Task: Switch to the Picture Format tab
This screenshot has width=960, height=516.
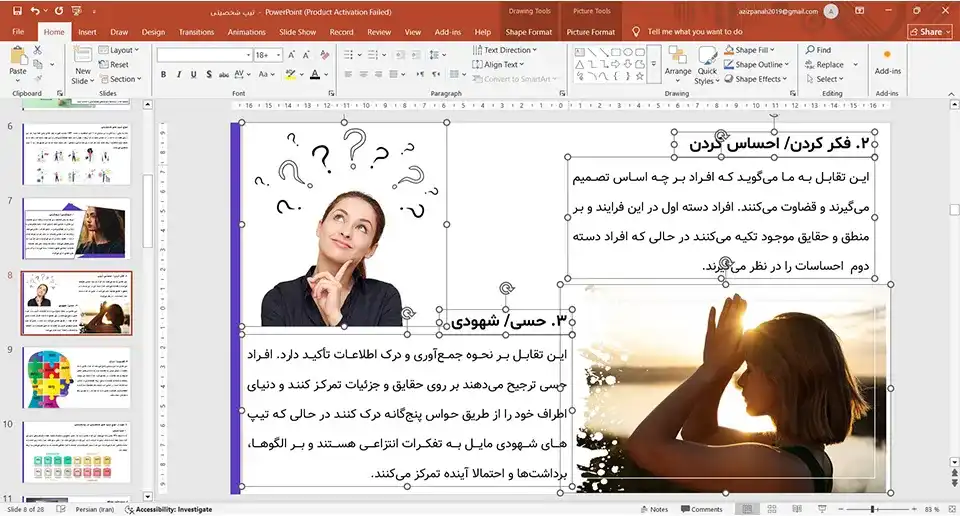Action: coord(591,32)
